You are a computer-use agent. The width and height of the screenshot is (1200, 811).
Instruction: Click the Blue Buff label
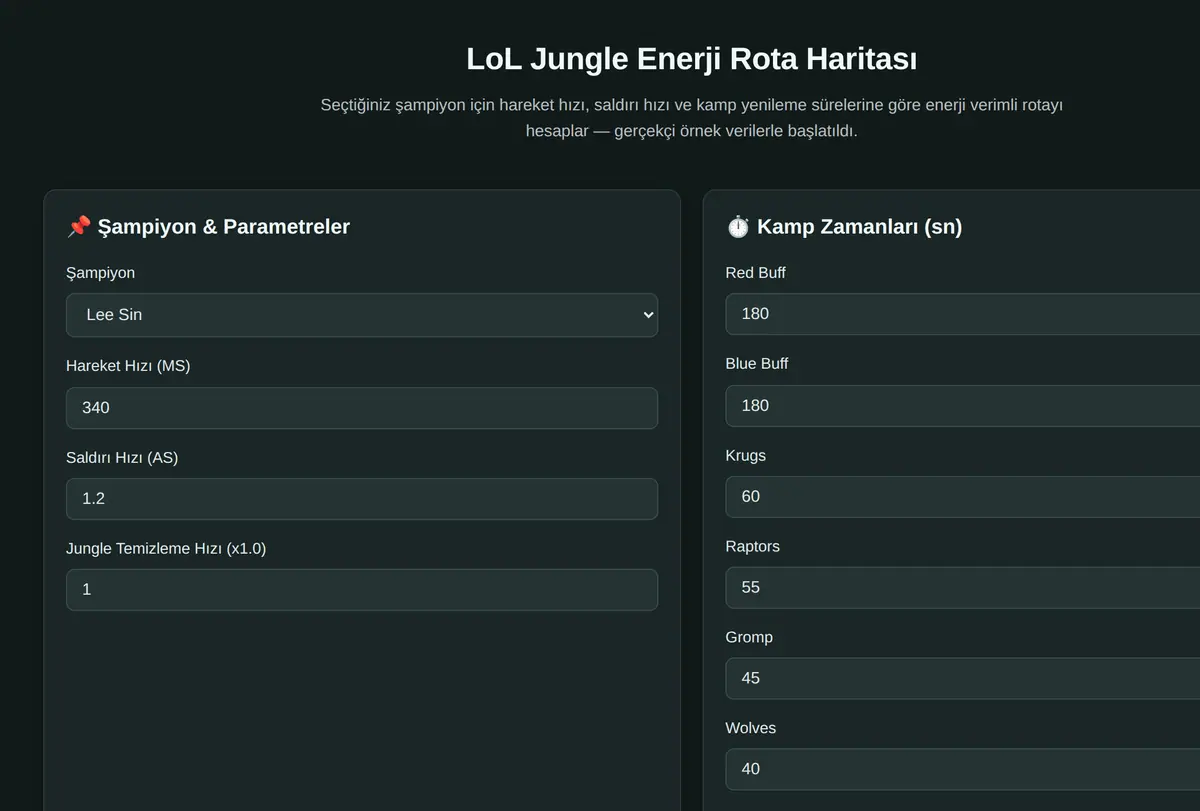click(757, 363)
